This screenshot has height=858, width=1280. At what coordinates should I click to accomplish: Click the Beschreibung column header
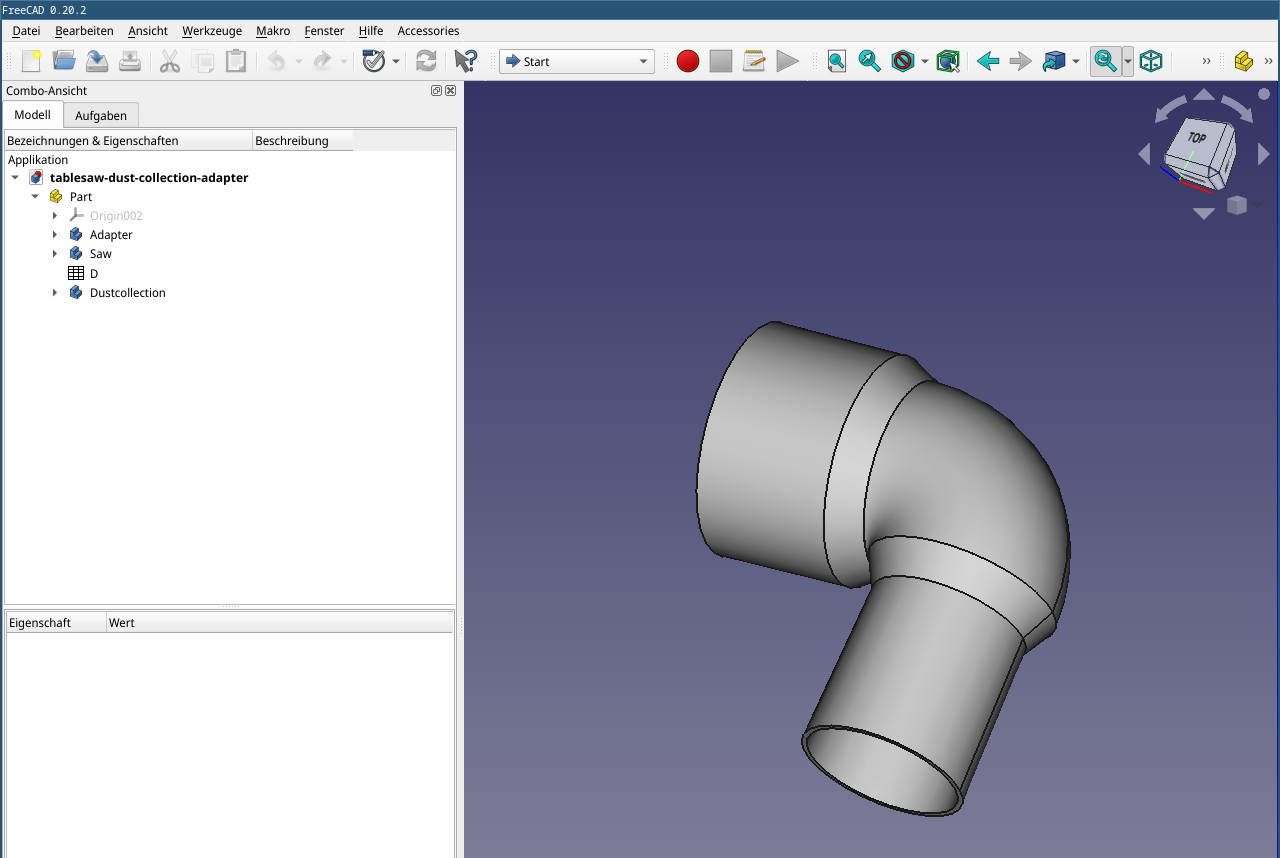point(292,141)
